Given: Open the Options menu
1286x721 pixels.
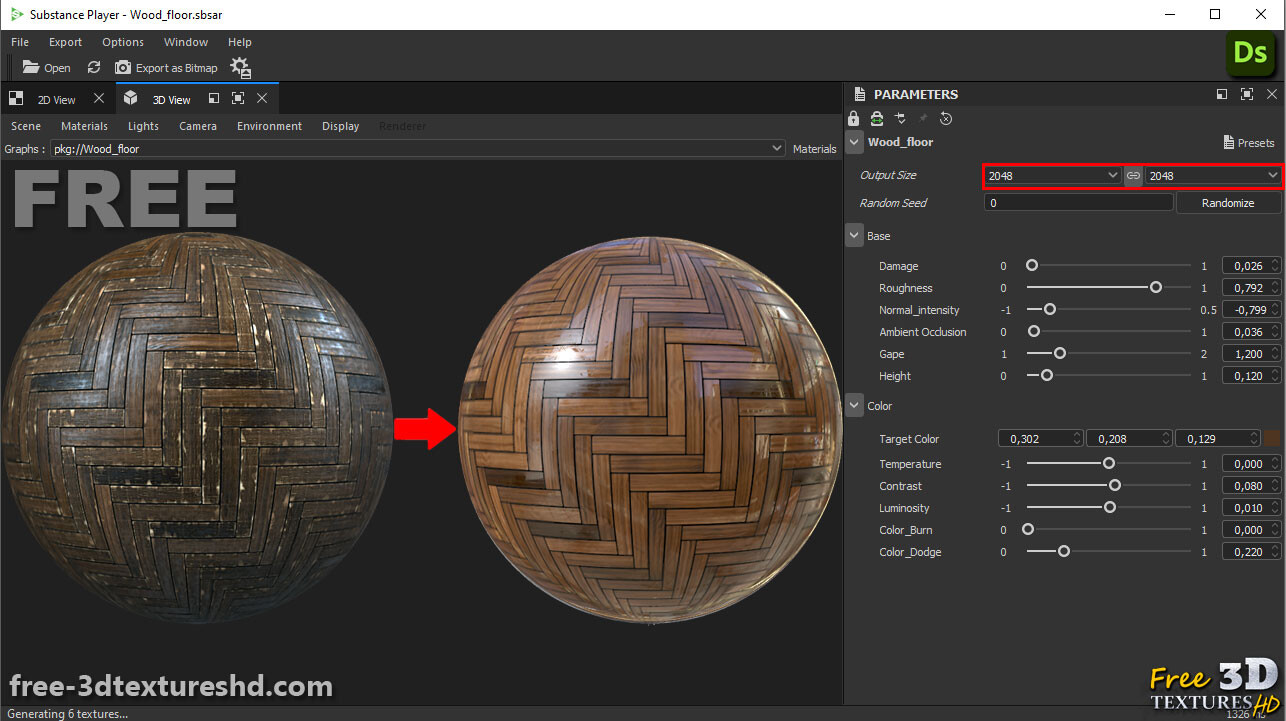Looking at the screenshot, I should 122,42.
